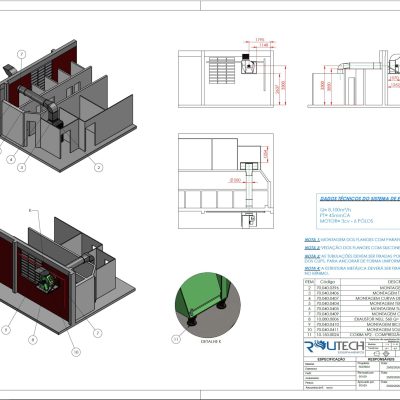
Task: Select balloon 3 below the upper isometric view
Action: [22, 167]
